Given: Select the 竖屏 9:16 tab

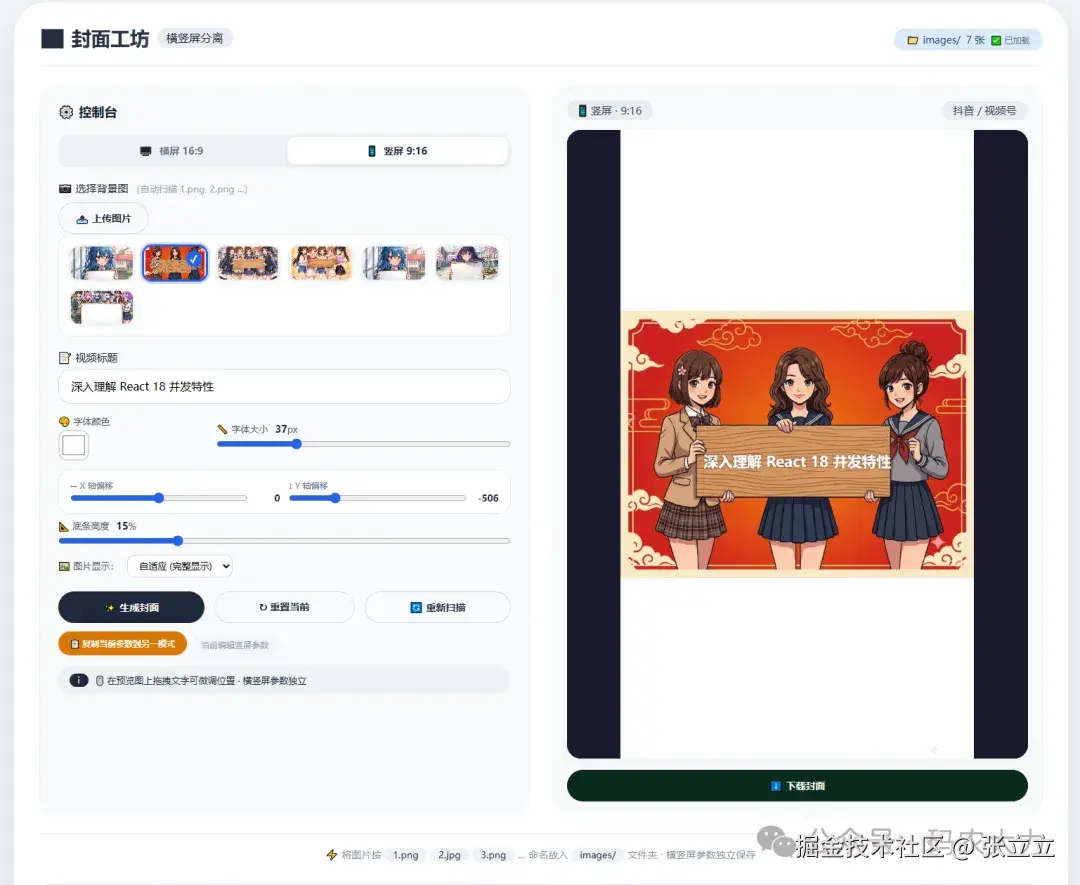Looking at the screenshot, I should (x=397, y=151).
